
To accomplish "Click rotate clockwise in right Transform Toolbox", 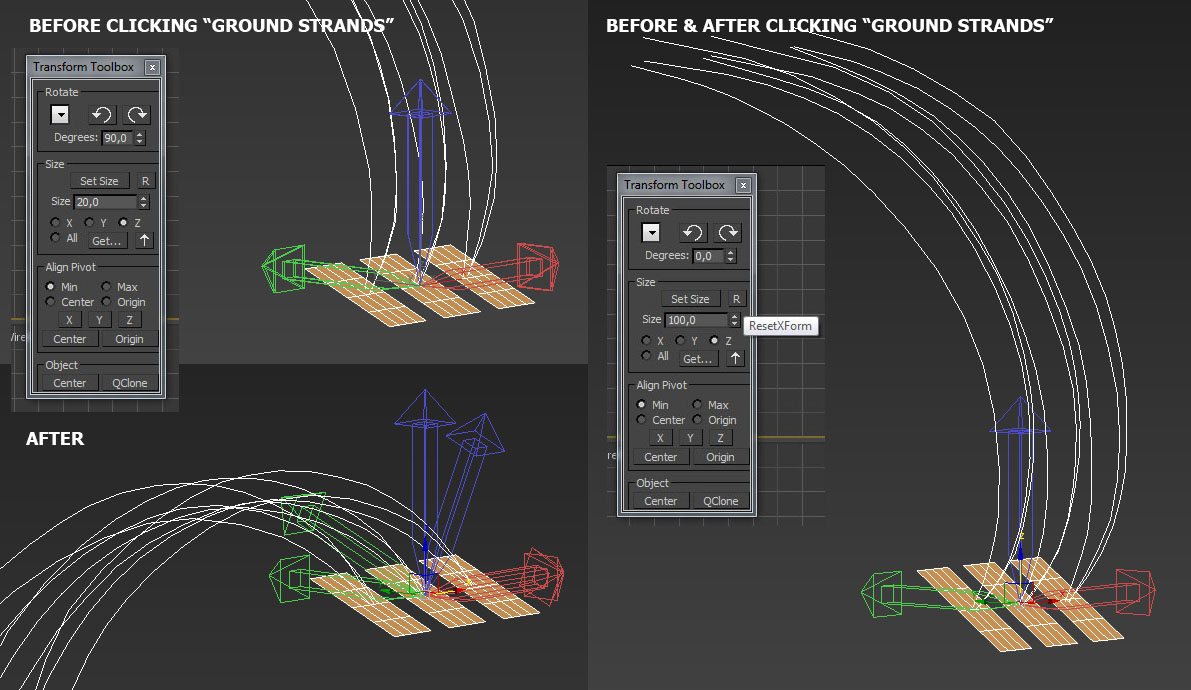I will point(729,232).
